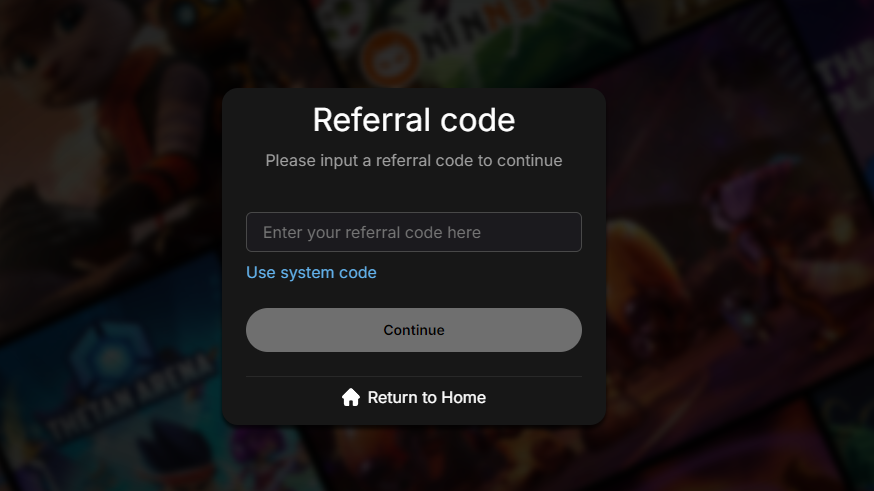Click the empty dialog area below the subtitle

(x=414, y=191)
